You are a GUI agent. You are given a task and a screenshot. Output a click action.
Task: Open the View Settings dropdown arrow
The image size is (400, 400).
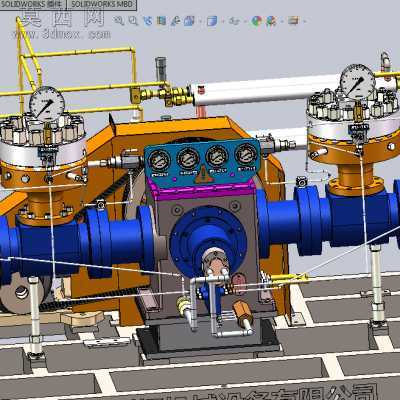click(304, 21)
